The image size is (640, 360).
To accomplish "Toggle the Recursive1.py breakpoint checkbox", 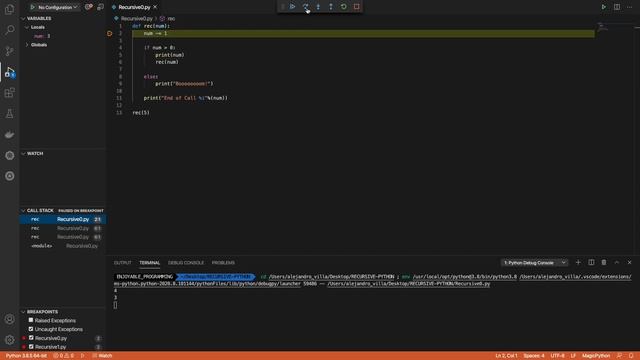I will (x=31, y=347).
